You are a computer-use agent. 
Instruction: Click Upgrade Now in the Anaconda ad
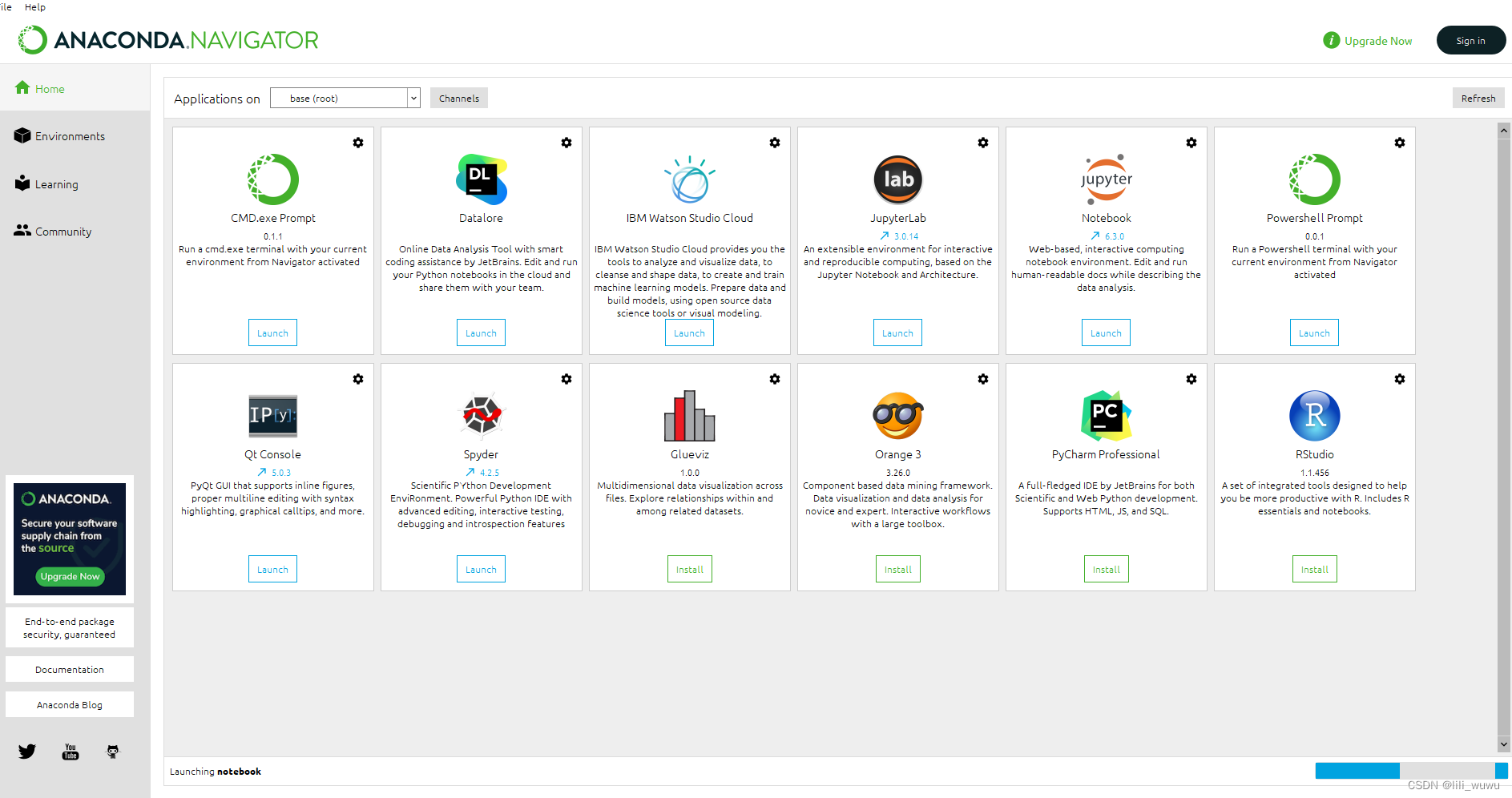(71, 576)
